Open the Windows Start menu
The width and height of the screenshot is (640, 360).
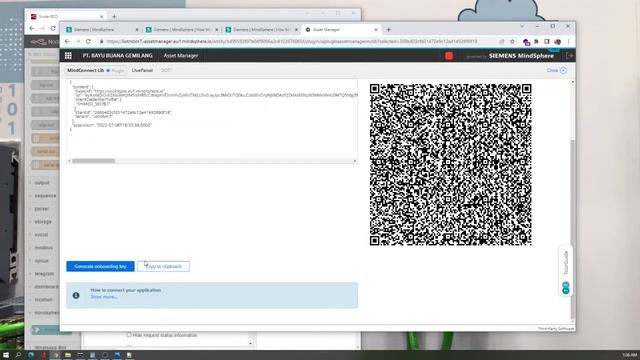coord(6,355)
